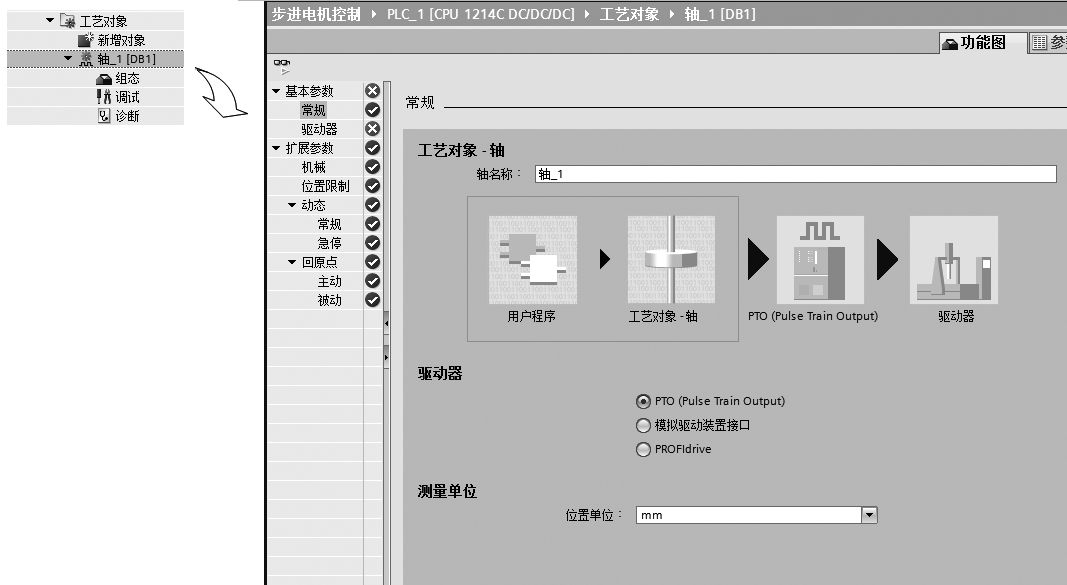Select PROFIdrive radio button
This screenshot has width=1067, height=585.
click(643, 449)
